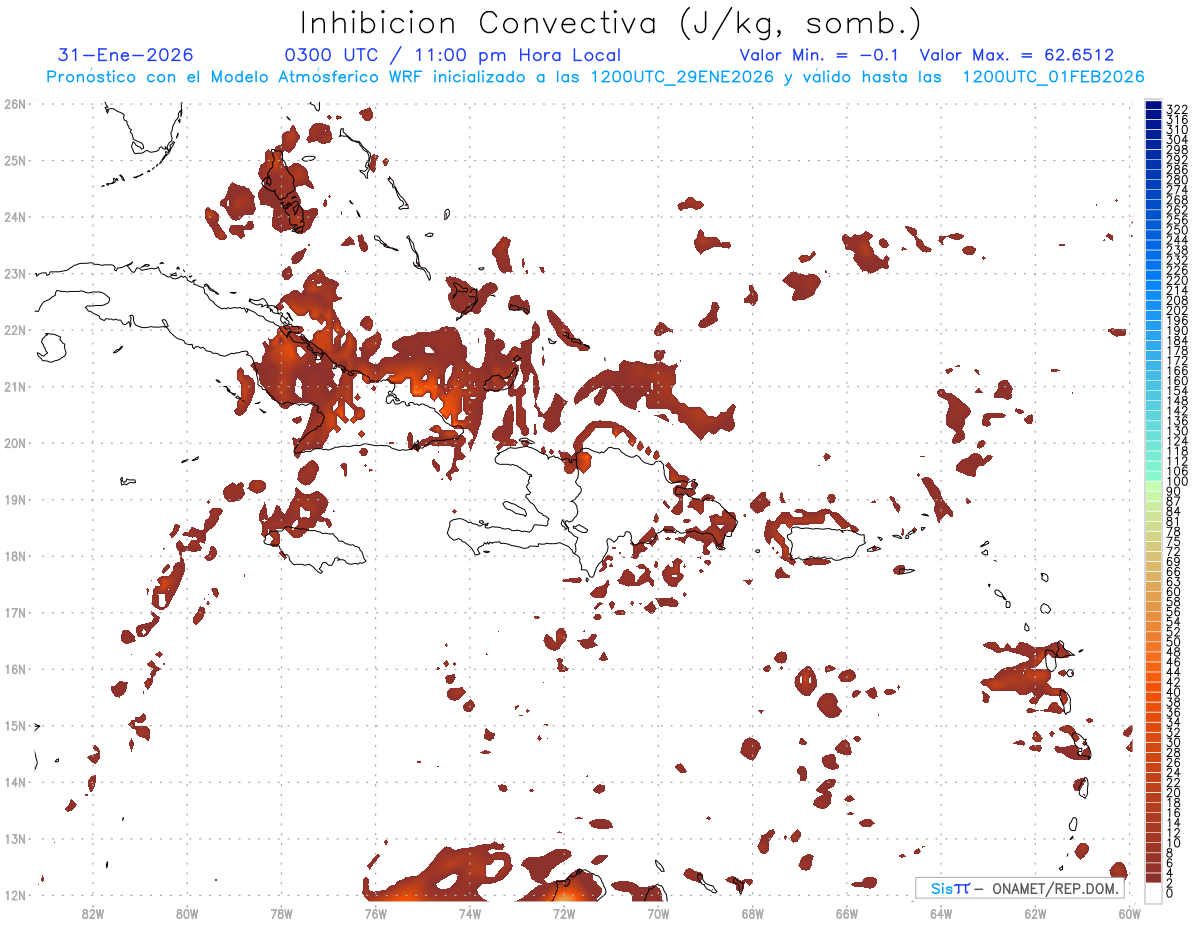Click the "15N" latitude label
Screen dimensions: 1200x927
pos(14,725)
